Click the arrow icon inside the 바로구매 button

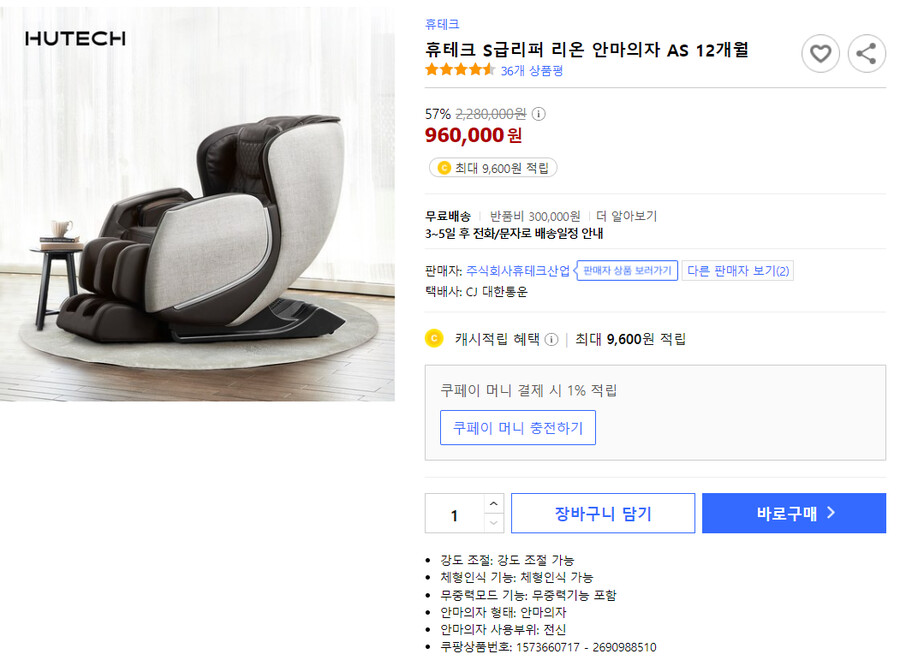(x=832, y=512)
